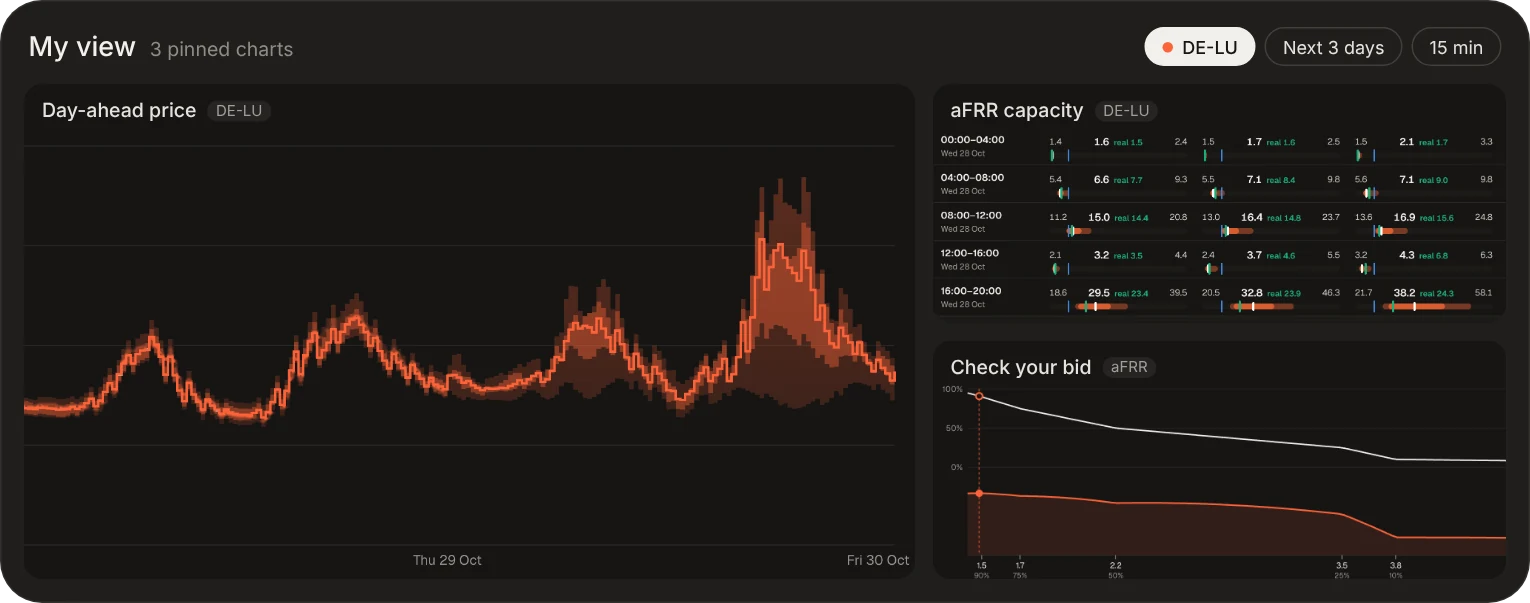Click the 18.6 lower bound value

coord(1058,293)
